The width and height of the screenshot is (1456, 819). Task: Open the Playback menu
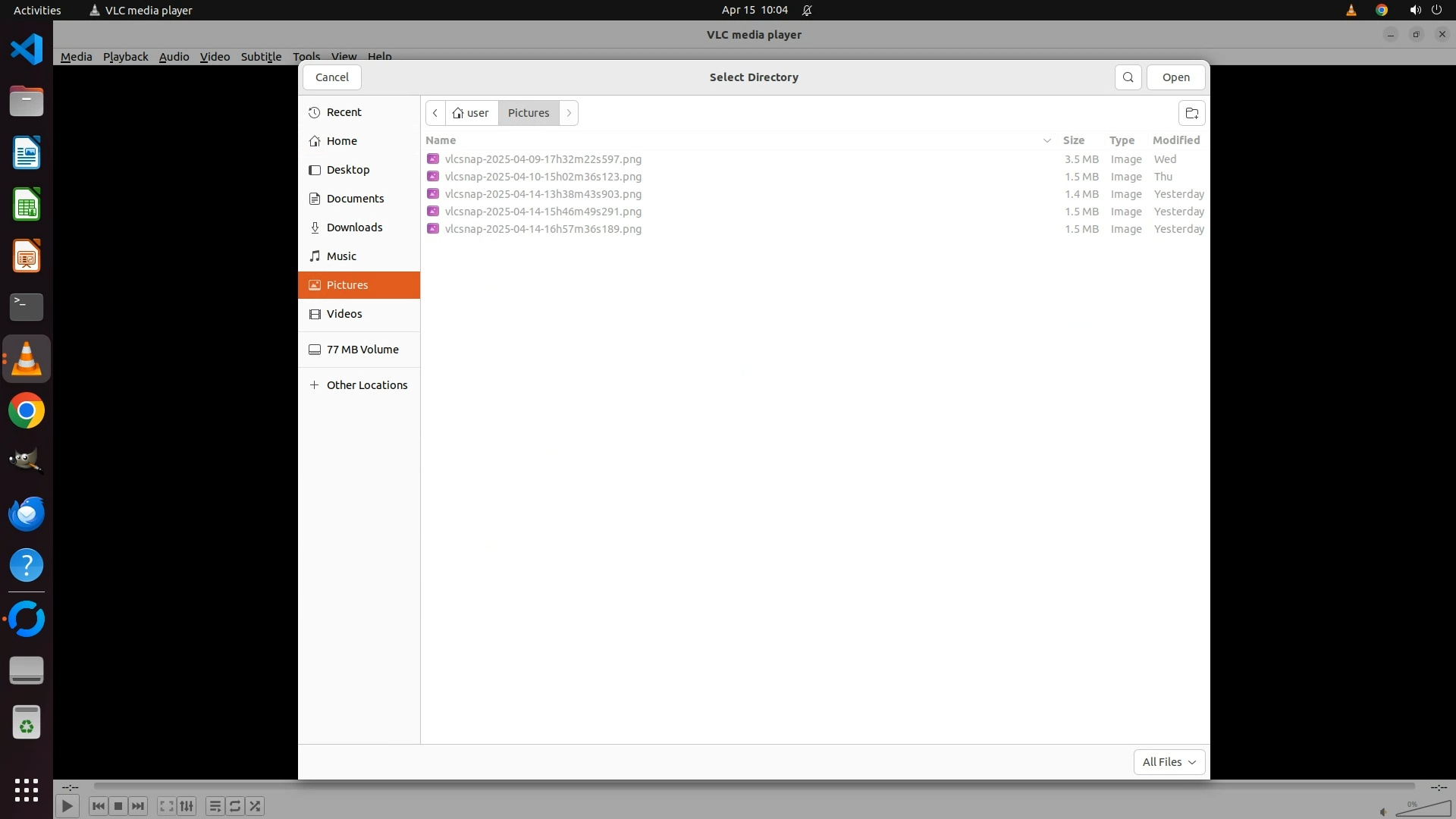[125, 57]
